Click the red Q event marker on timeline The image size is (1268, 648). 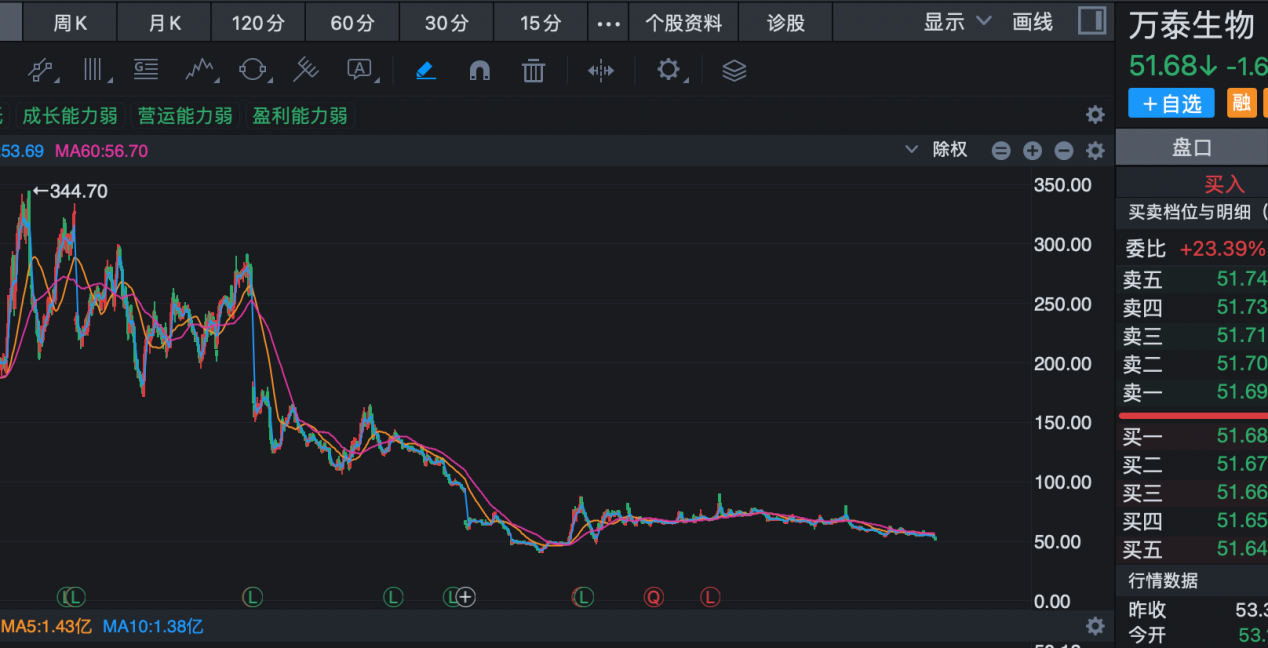653,597
